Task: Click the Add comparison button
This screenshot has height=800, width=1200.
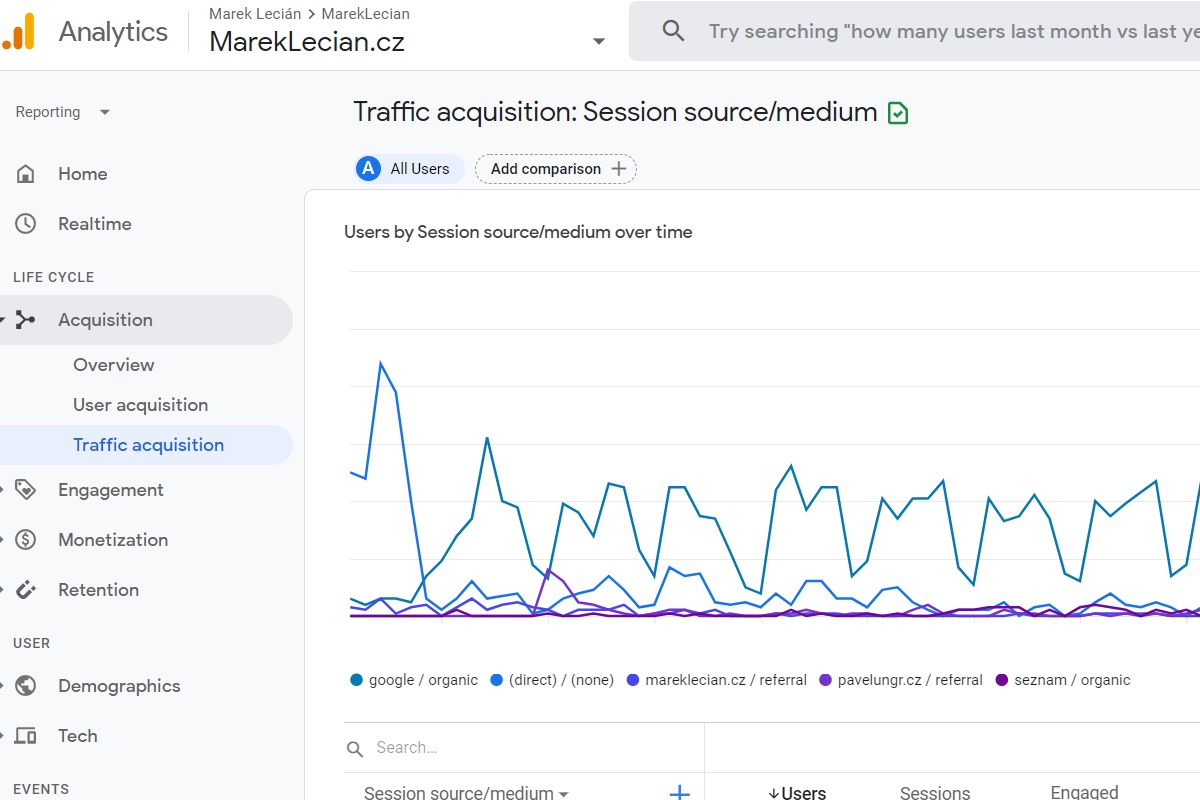Action: [556, 169]
